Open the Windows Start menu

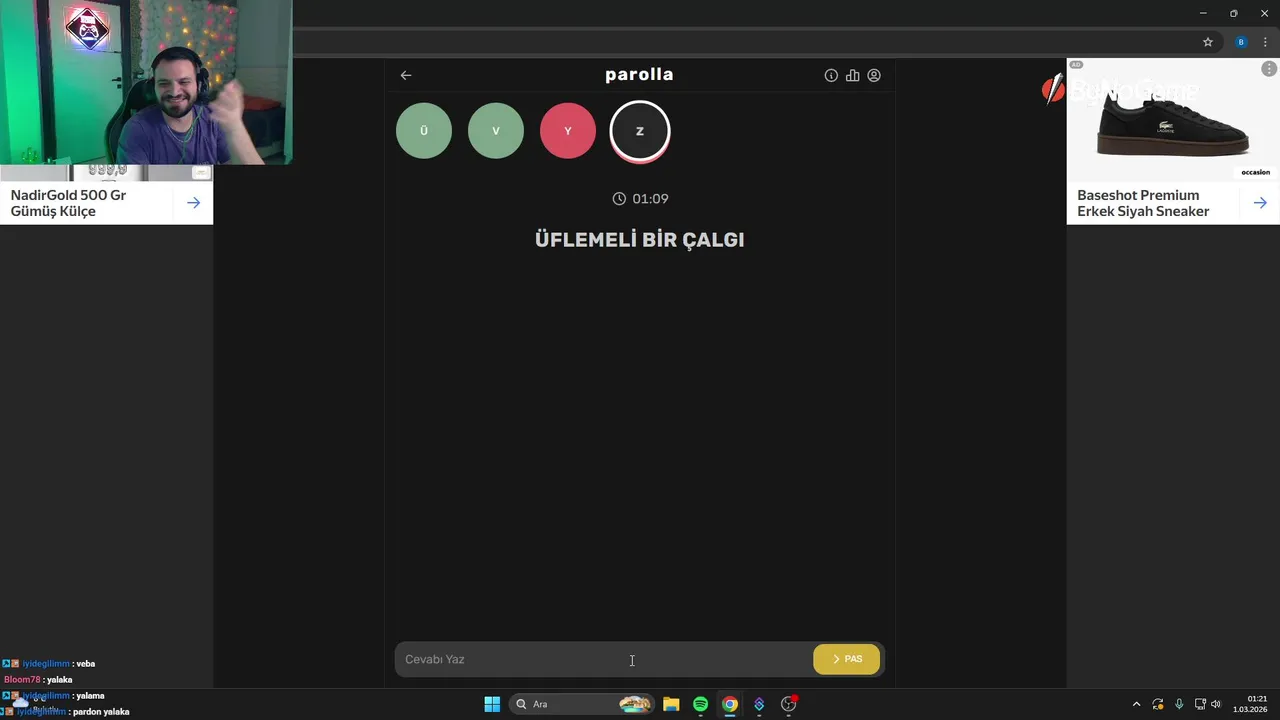(492, 704)
